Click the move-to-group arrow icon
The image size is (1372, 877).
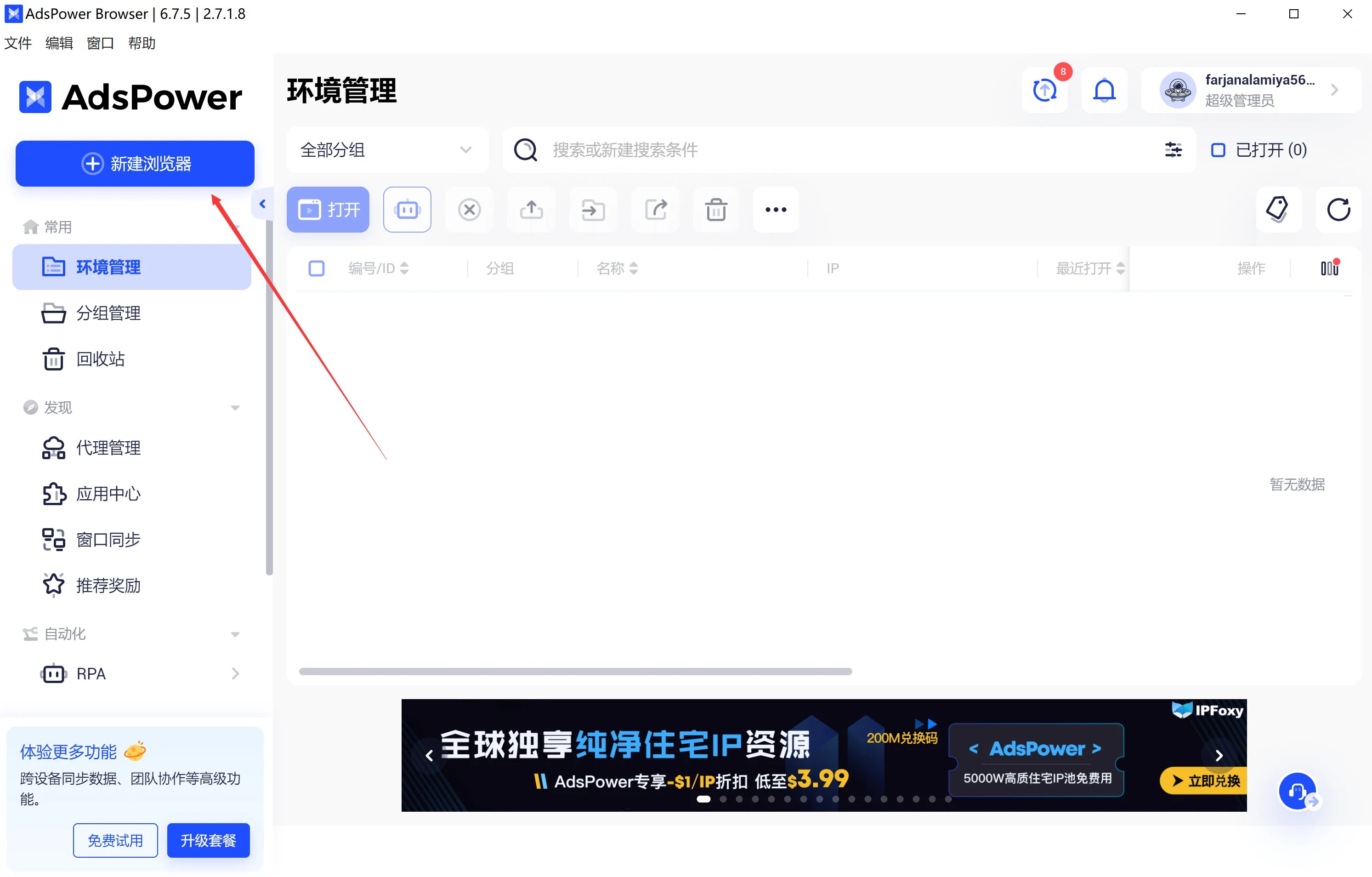593,210
